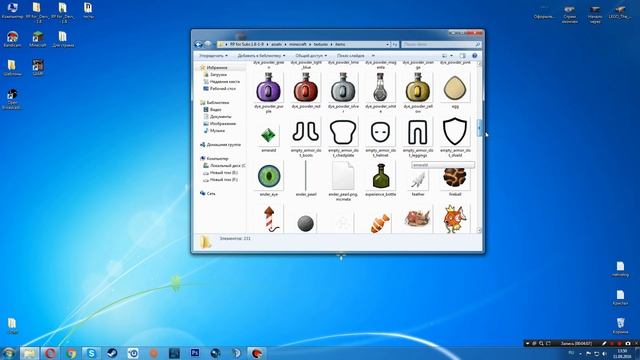This screenshot has width=640, height=360.
Task: Open the change view options dropdown arrow
Action: [x=451, y=56]
